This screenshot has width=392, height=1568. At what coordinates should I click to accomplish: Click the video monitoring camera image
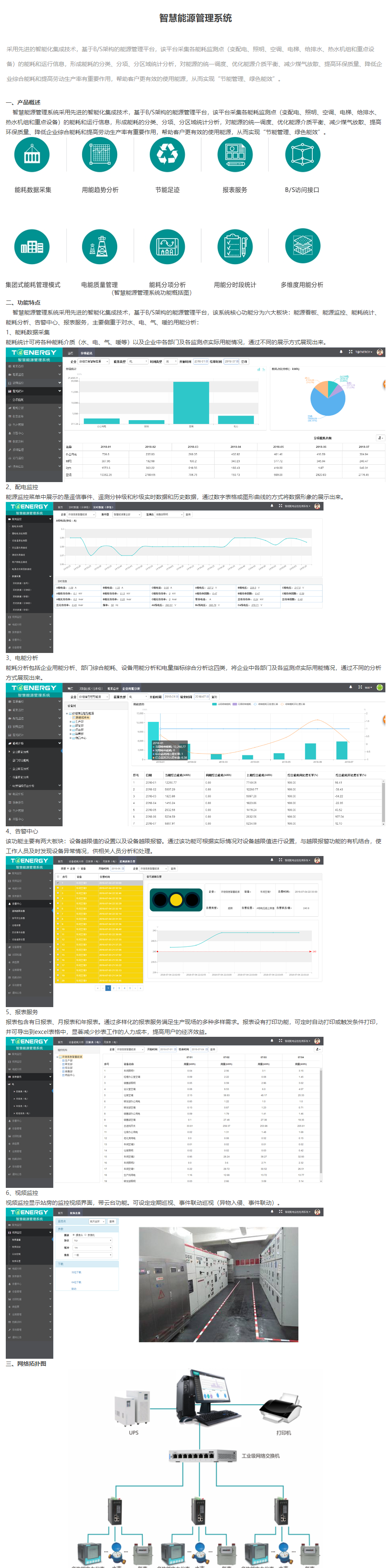coord(219,1284)
